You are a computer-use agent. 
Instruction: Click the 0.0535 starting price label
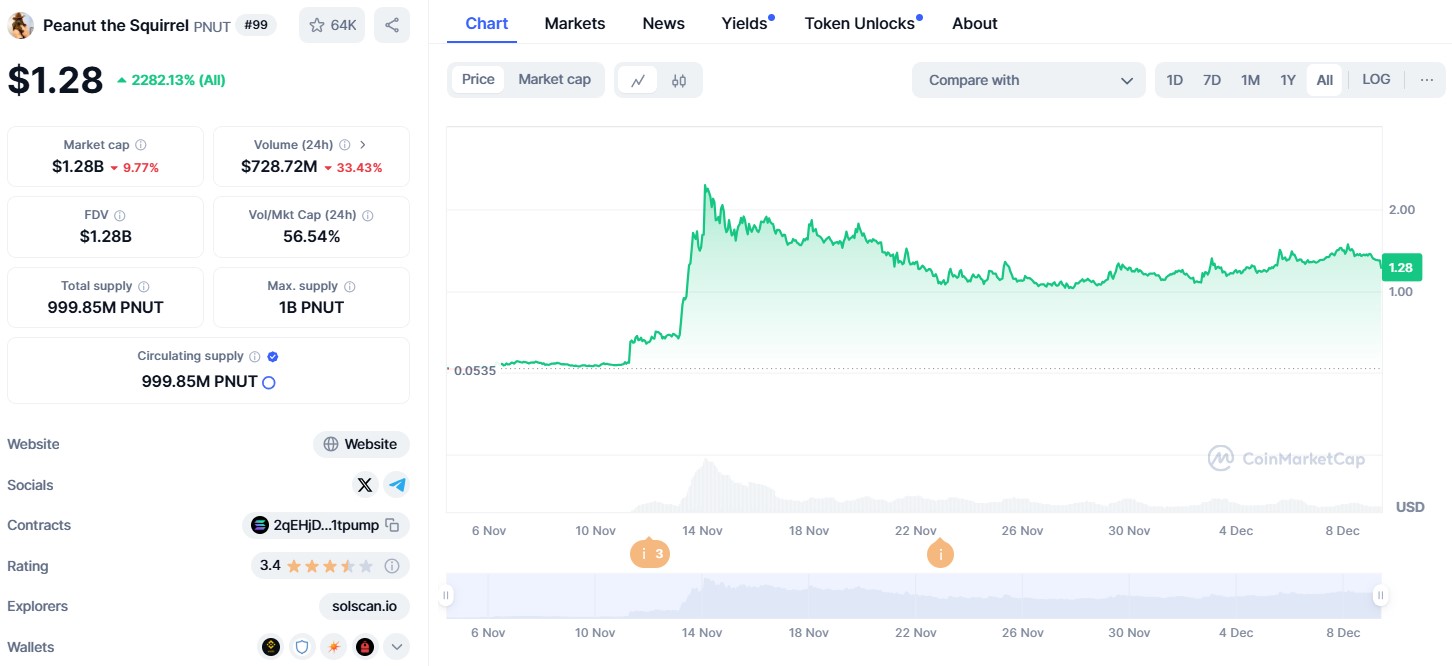(x=473, y=370)
